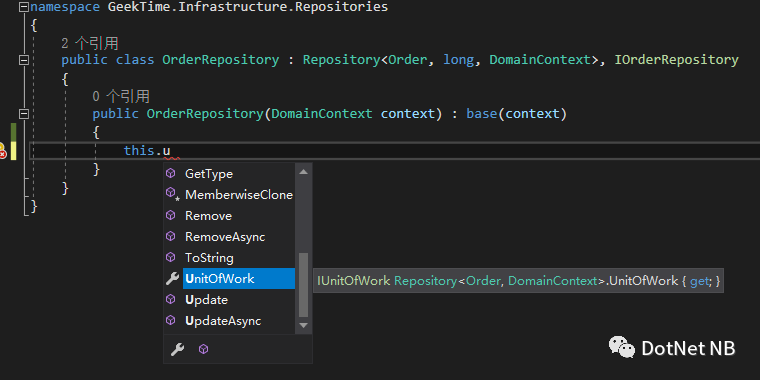Choose Update from the IntelliSense list
Image resolution: width=760 pixels, height=380 pixels.
pos(206,300)
